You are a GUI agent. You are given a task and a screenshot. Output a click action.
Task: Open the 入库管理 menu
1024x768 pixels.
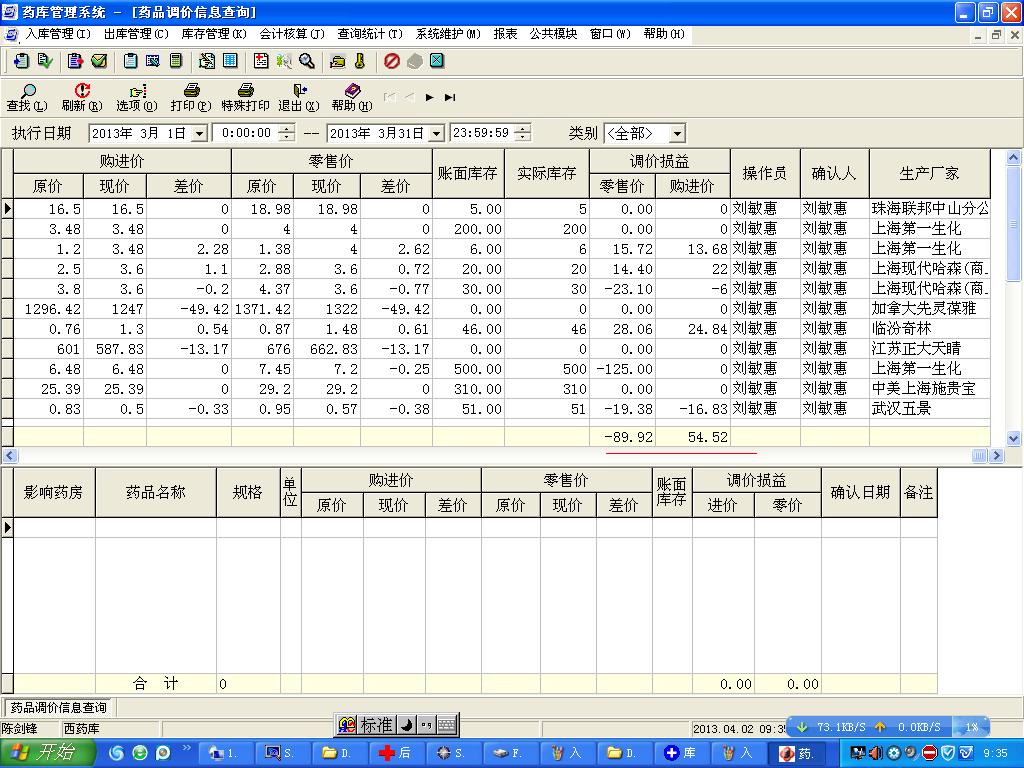pos(56,34)
